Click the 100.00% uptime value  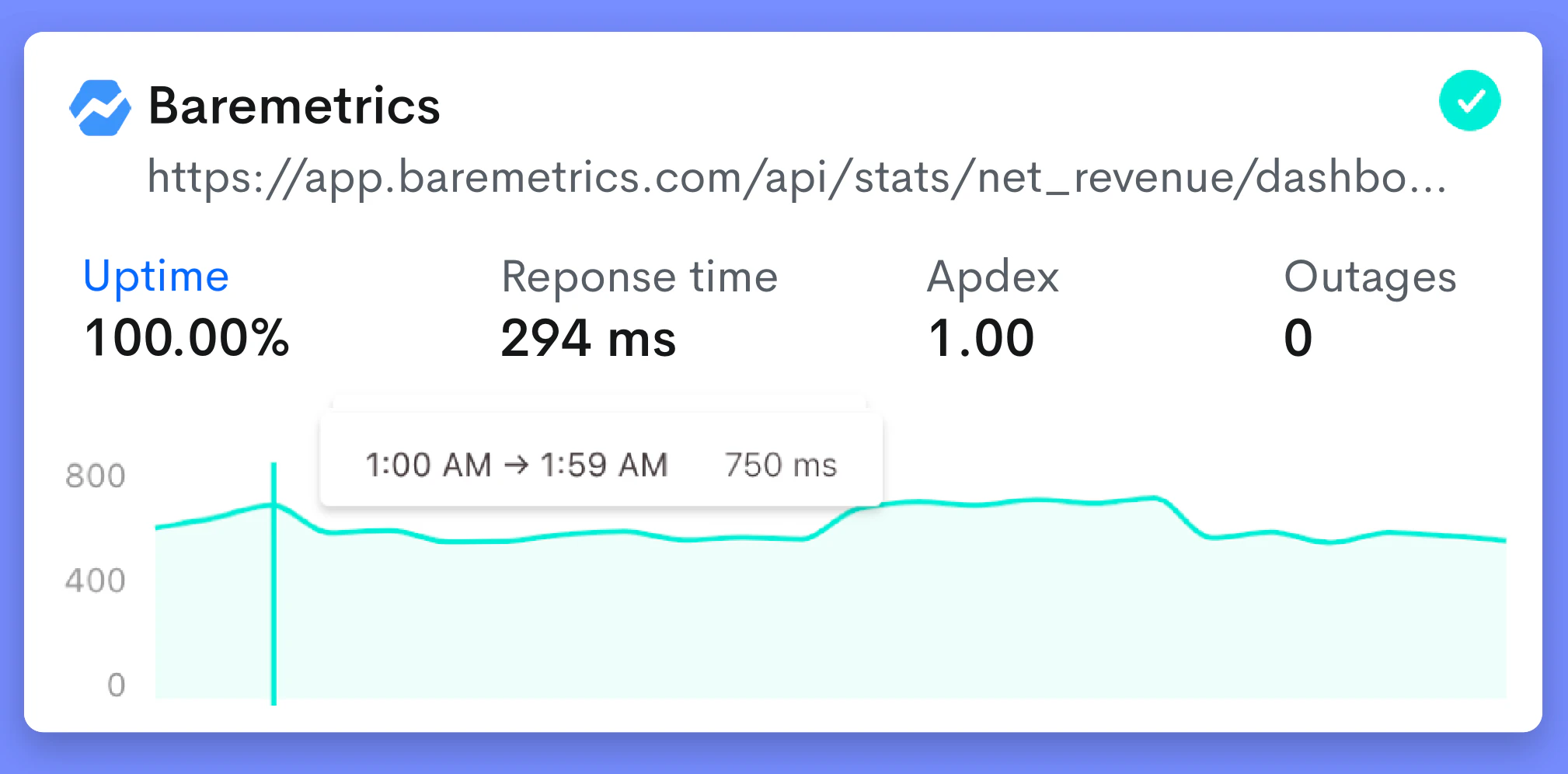tap(186, 338)
